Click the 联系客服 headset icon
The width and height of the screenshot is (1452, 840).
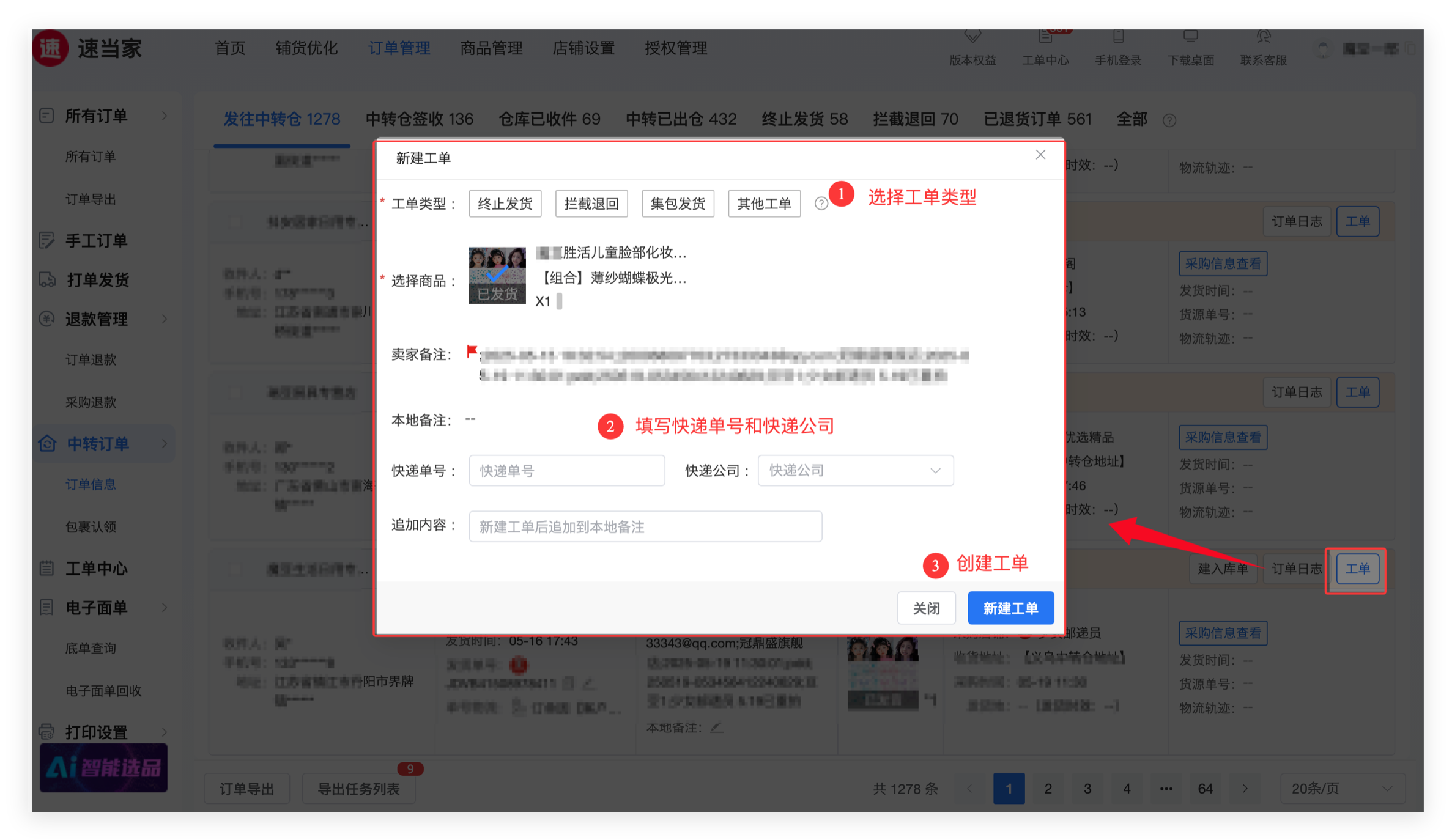[1264, 38]
